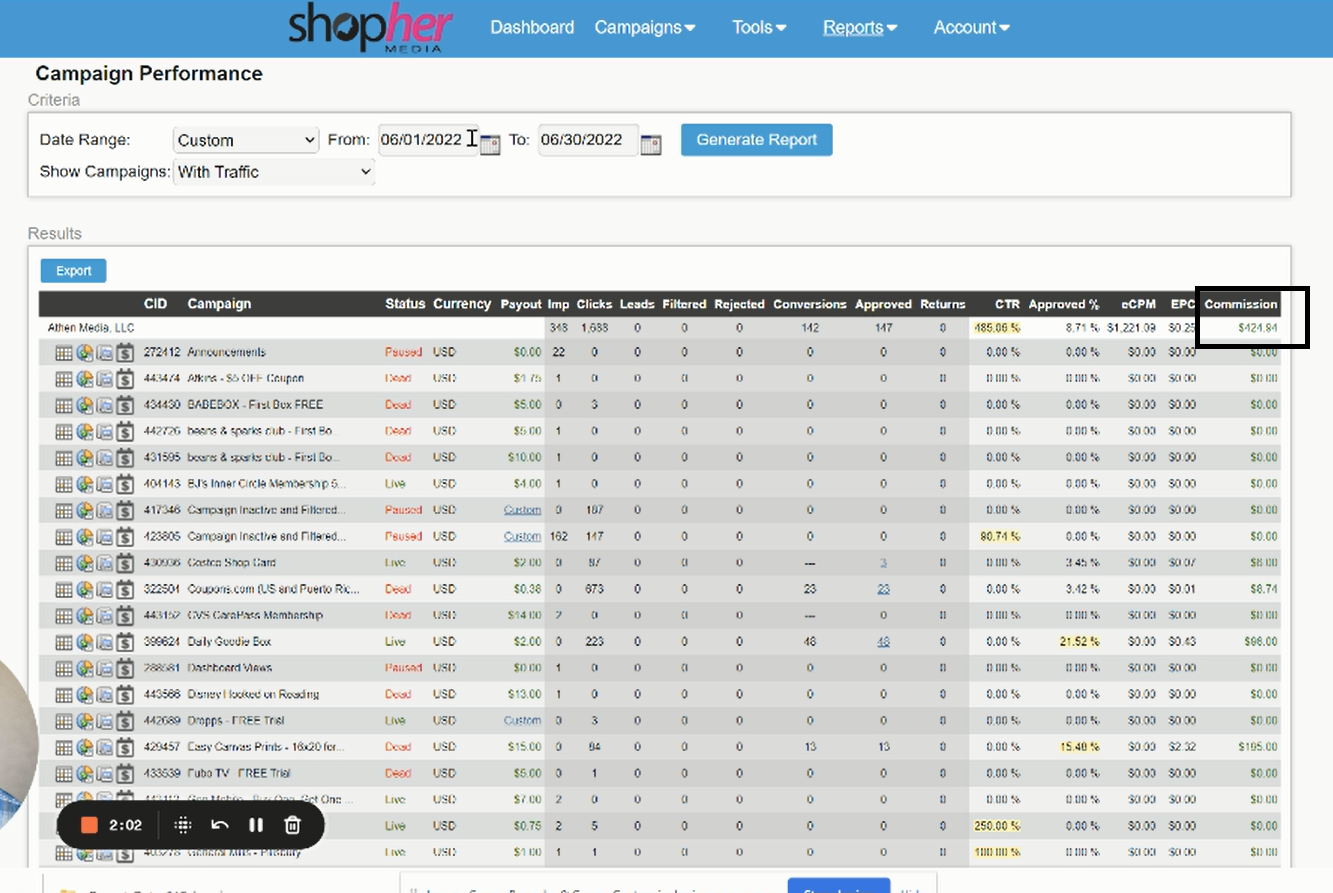The height and width of the screenshot is (893, 1333).
Task: Go to ShopHer Media logo home
Action: (x=370, y=28)
